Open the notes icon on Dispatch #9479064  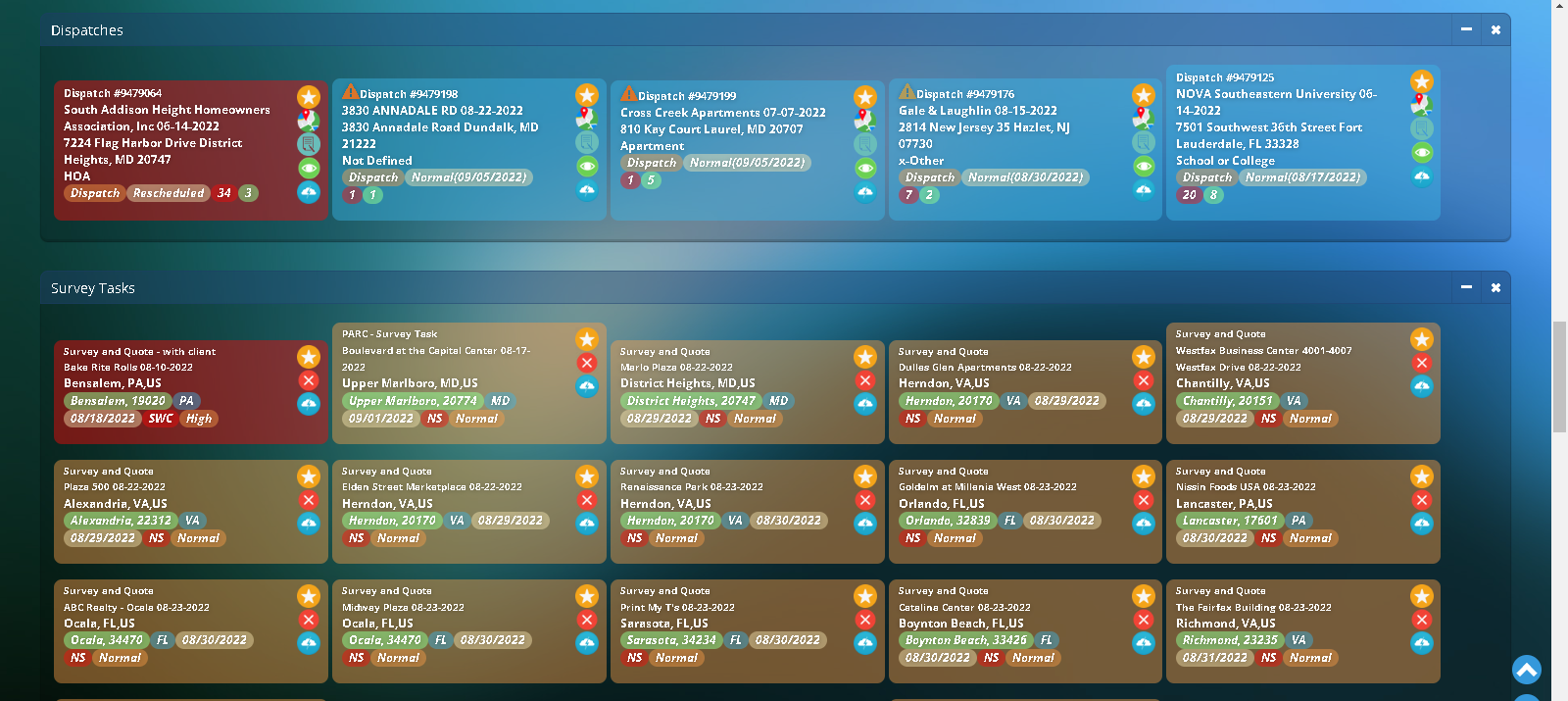309,144
